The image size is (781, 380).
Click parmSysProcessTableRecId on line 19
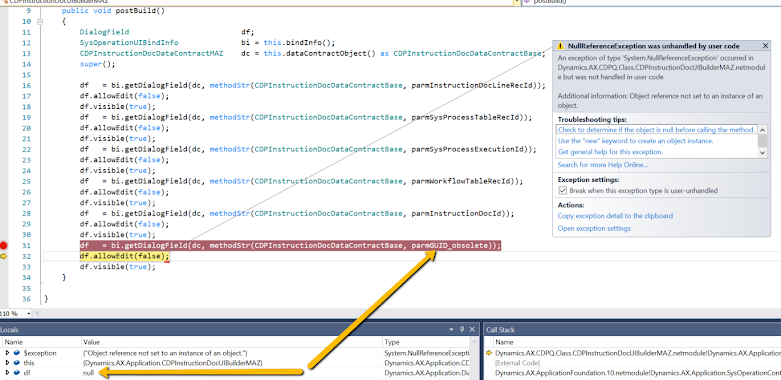point(465,118)
